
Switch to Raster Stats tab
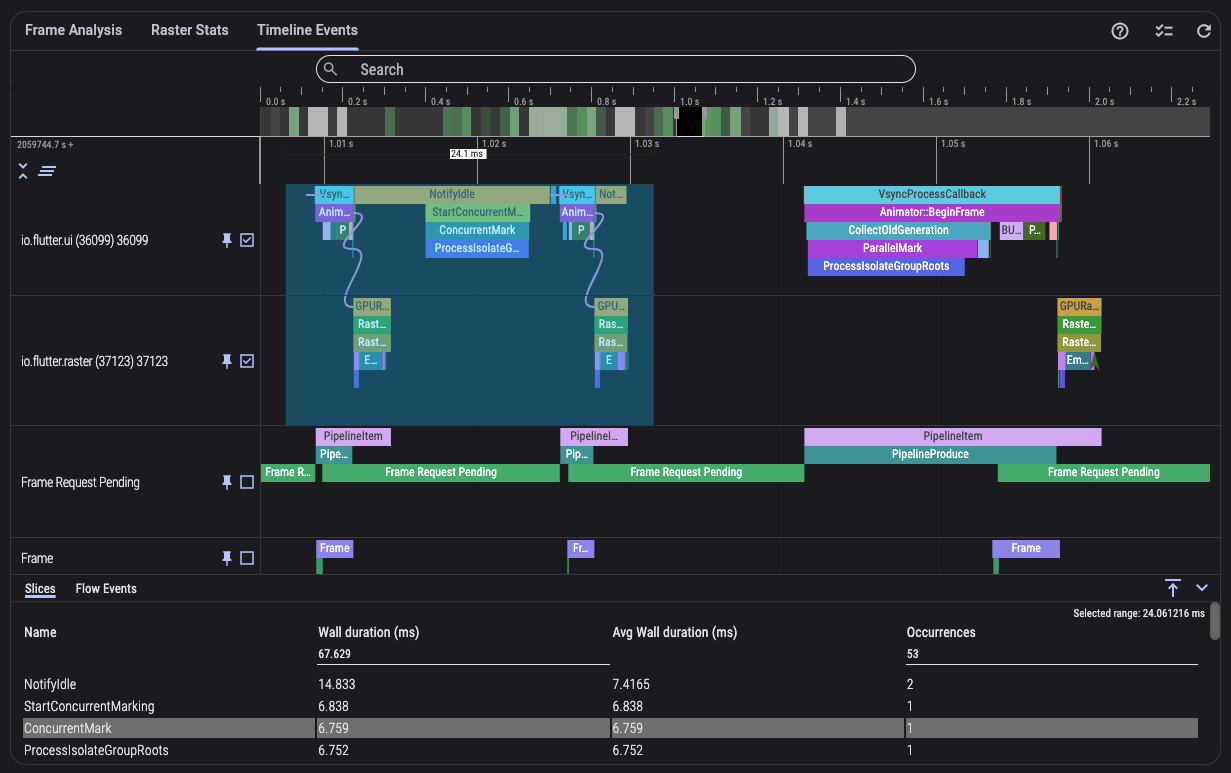[190, 30]
